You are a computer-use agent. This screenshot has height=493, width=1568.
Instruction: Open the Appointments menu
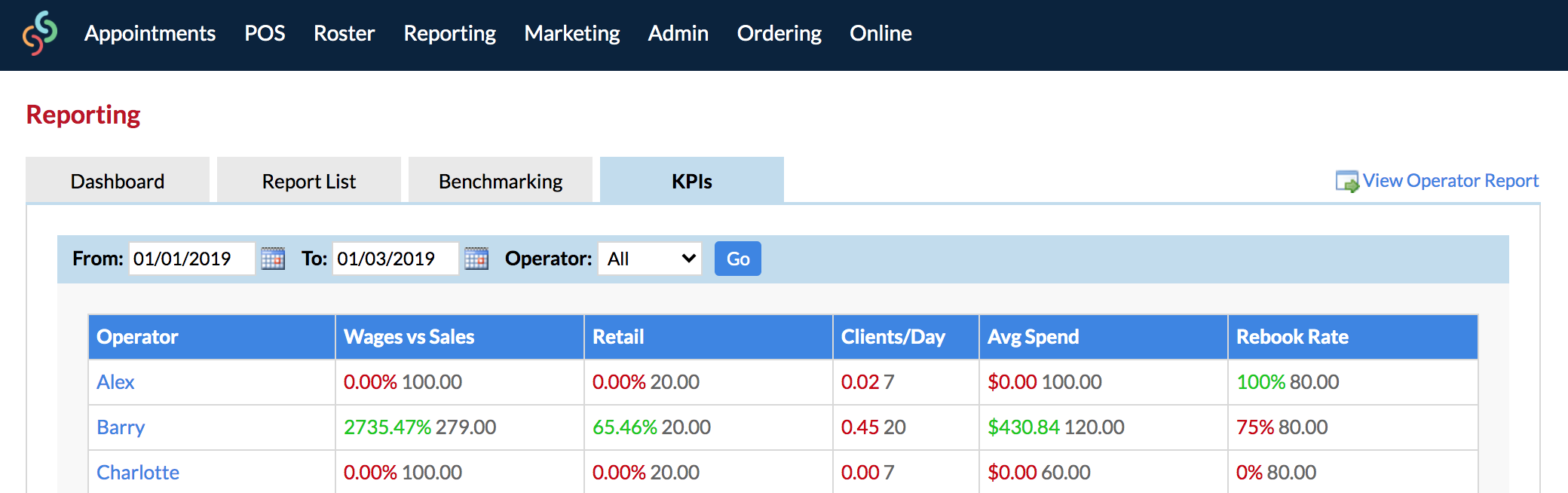[150, 33]
